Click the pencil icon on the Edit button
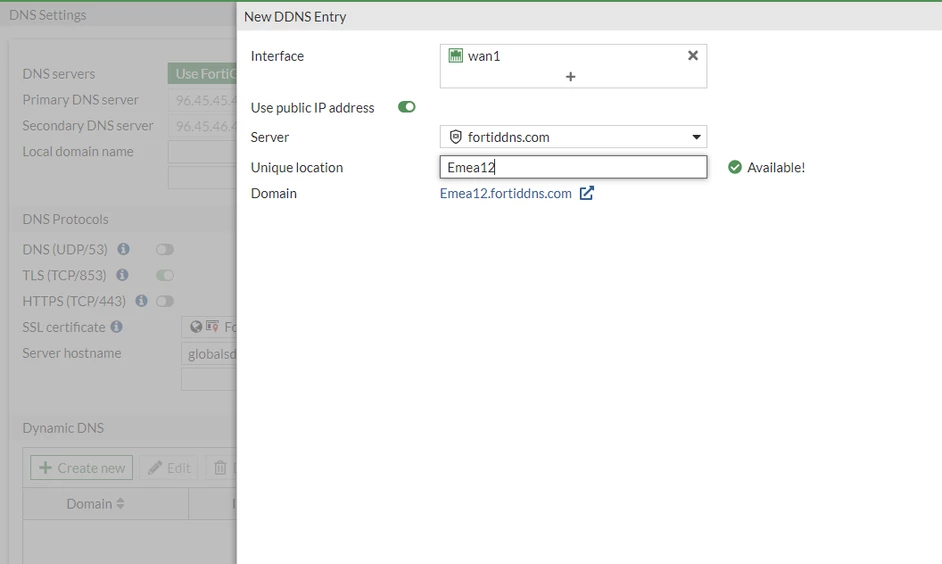 [155, 468]
